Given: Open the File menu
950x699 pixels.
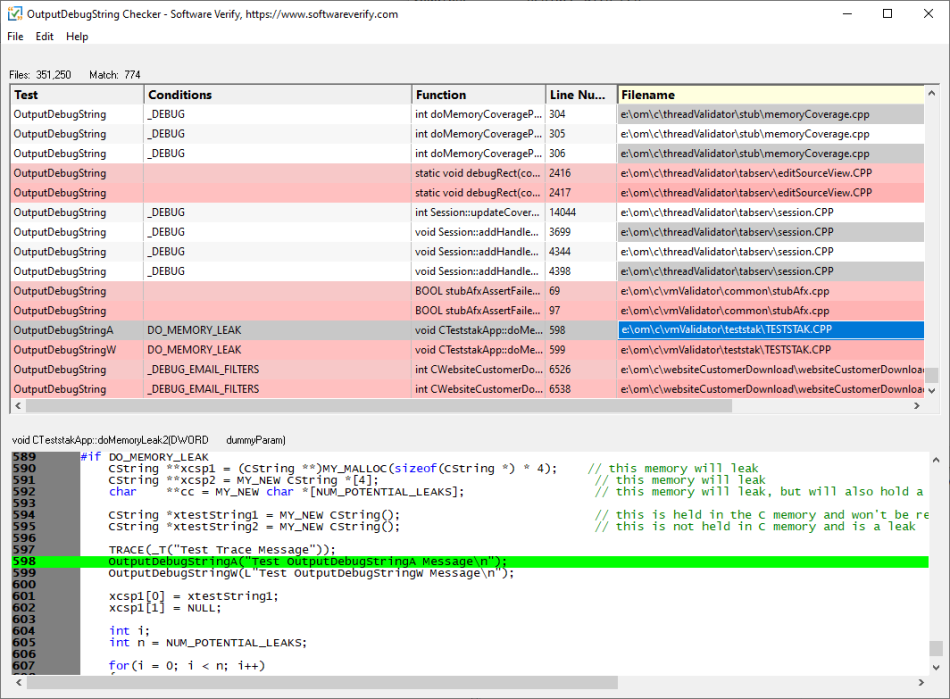Looking at the screenshot, I should 15,37.
